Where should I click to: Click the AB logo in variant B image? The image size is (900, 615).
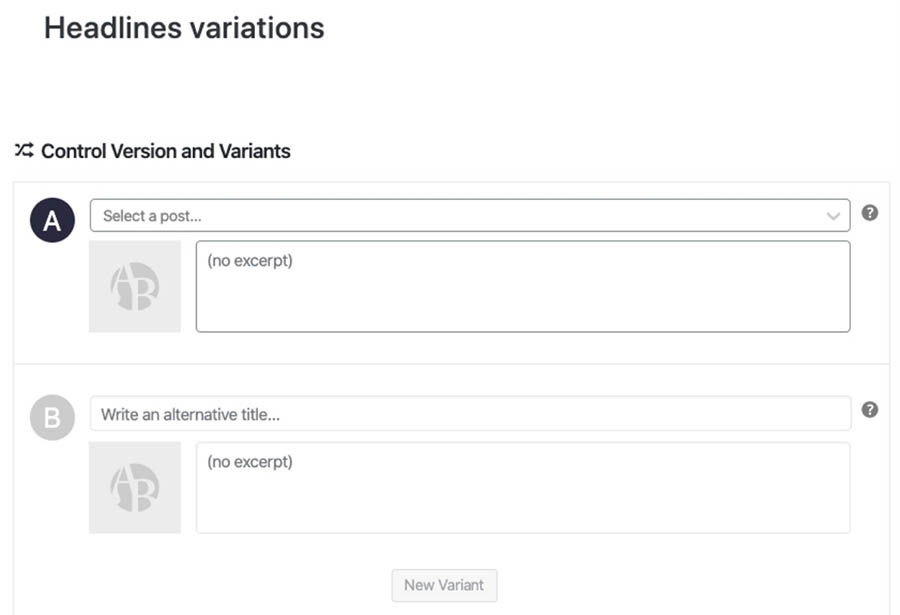[135, 488]
